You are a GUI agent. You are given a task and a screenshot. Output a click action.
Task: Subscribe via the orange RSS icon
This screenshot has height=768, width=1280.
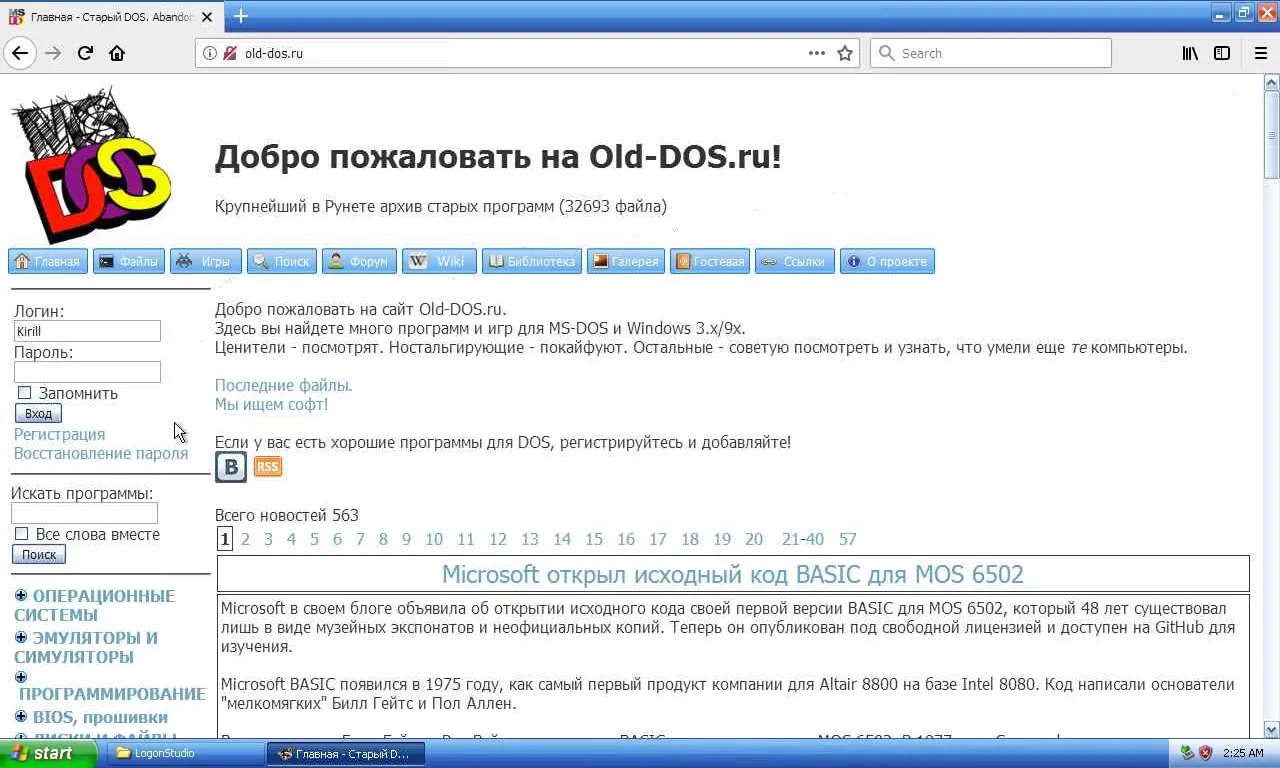[x=268, y=467]
